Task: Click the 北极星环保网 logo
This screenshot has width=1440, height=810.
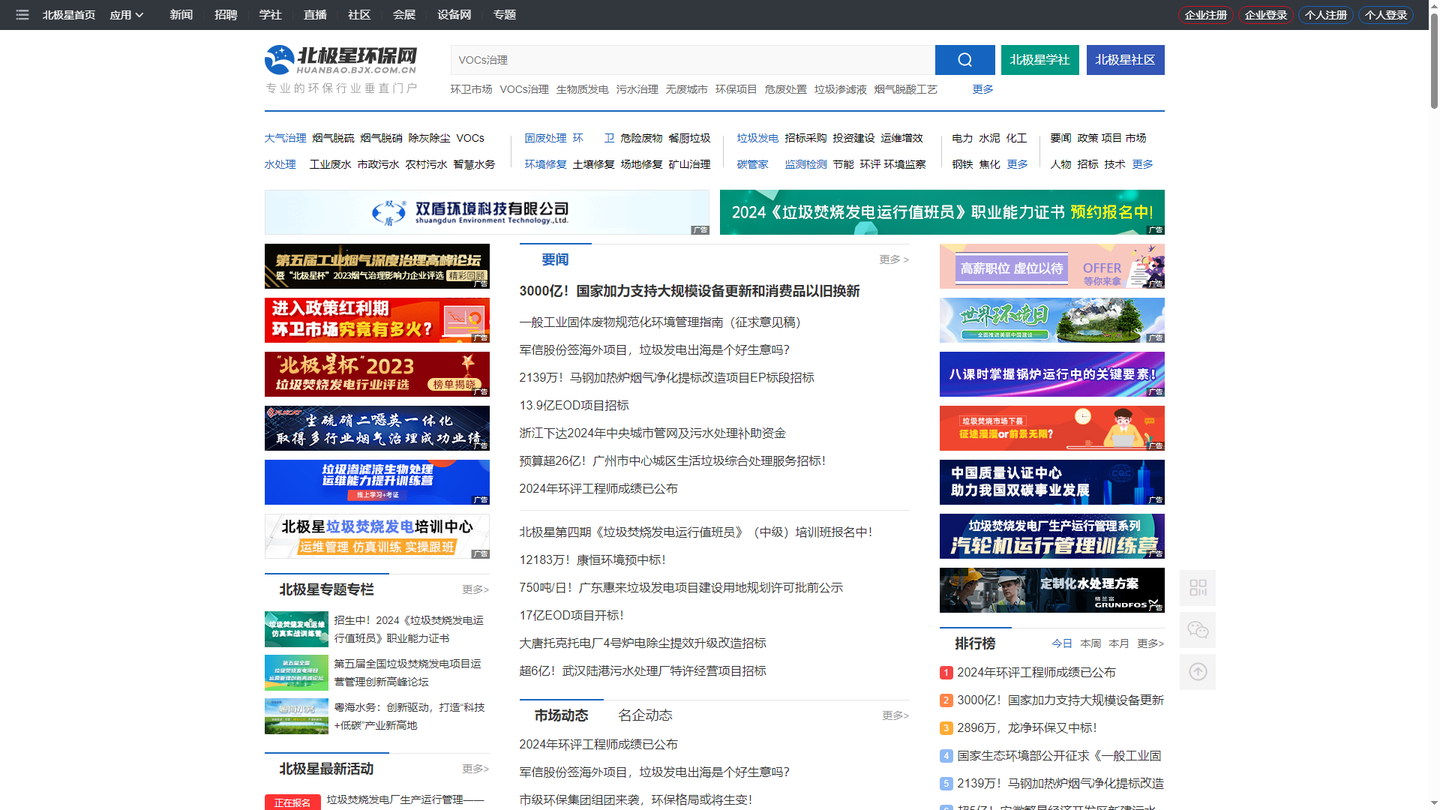Action: 341,60
